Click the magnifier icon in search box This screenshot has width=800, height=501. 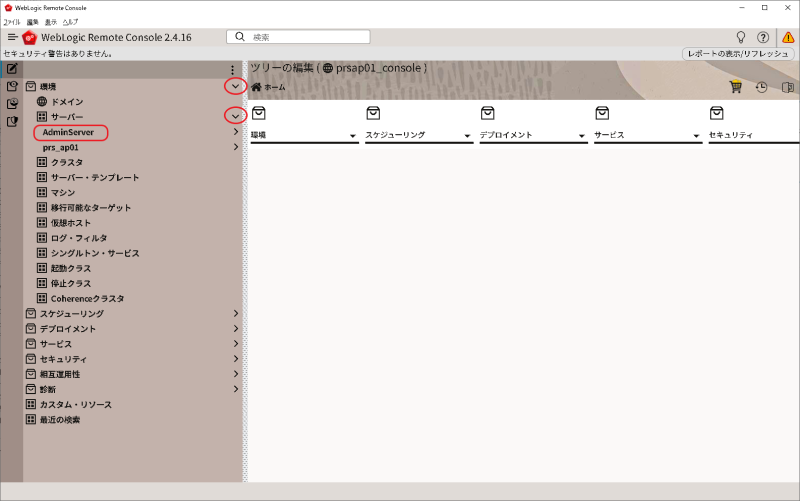pos(240,37)
